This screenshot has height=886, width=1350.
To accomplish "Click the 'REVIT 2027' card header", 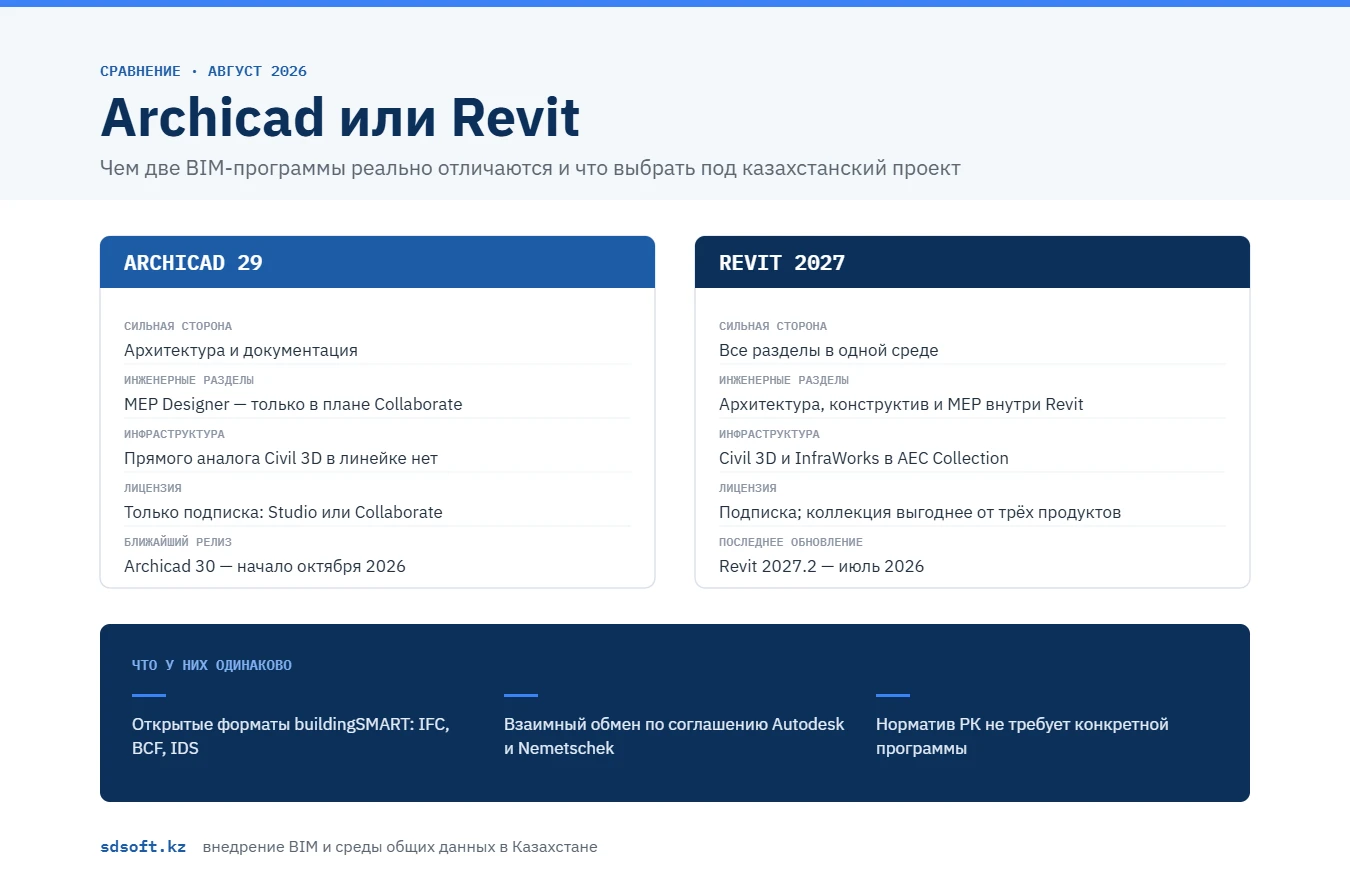I will coord(972,262).
